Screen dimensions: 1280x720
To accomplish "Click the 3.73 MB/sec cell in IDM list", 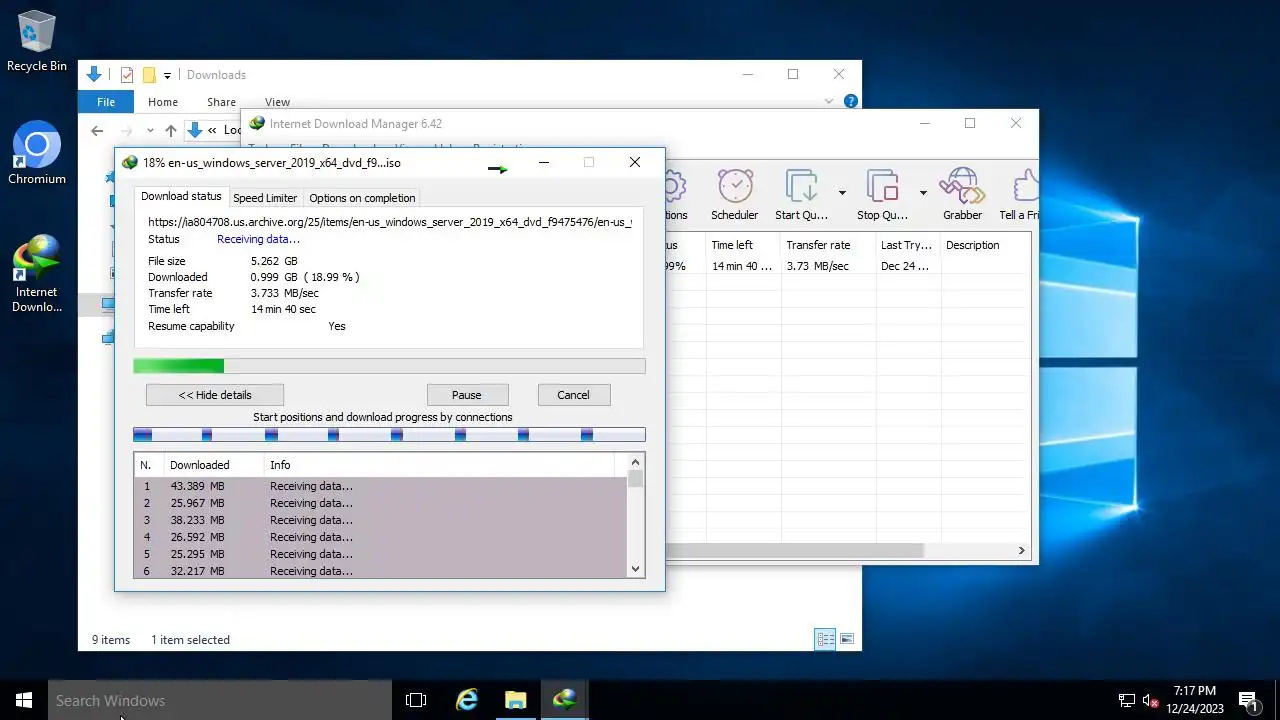I will click(817, 266).
